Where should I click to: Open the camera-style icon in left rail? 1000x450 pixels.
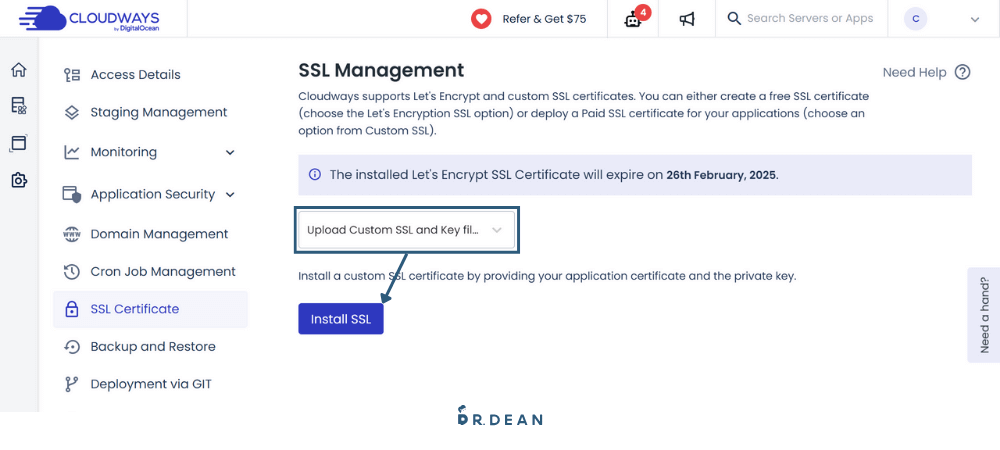click(19, 180)
